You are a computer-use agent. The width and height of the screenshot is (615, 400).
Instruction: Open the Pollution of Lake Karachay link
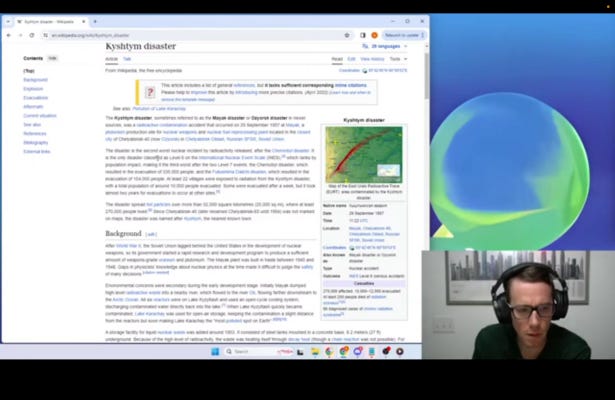(159, 109)
